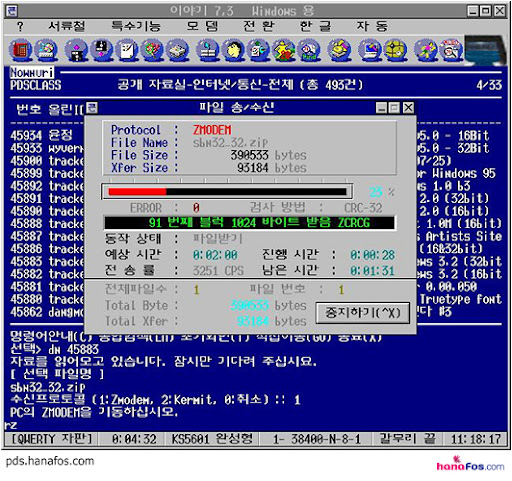Open the 한글 menu
The height and width of the screenshot is (481, 512).
[x=315, y=26]
